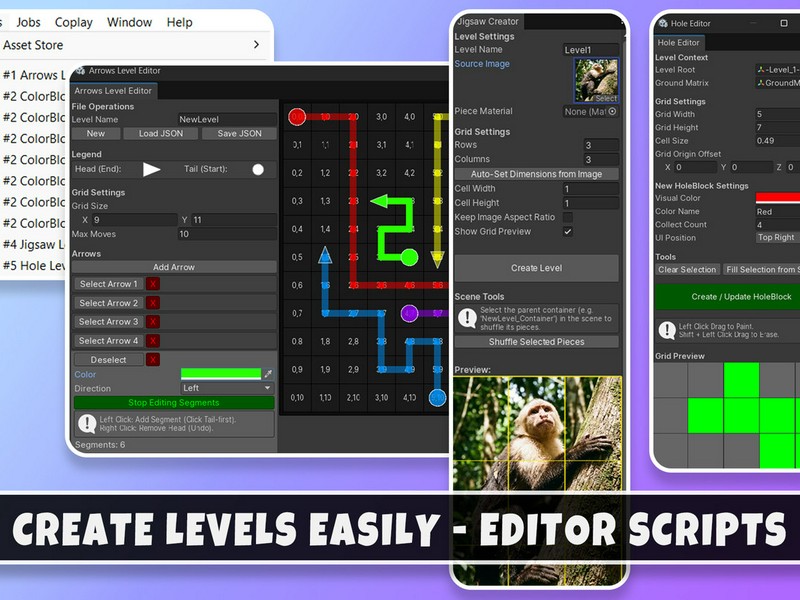Choose the #4 Jigsaw Level menu entry
Screen dimensions: 800x600
[x=34, y=244]
